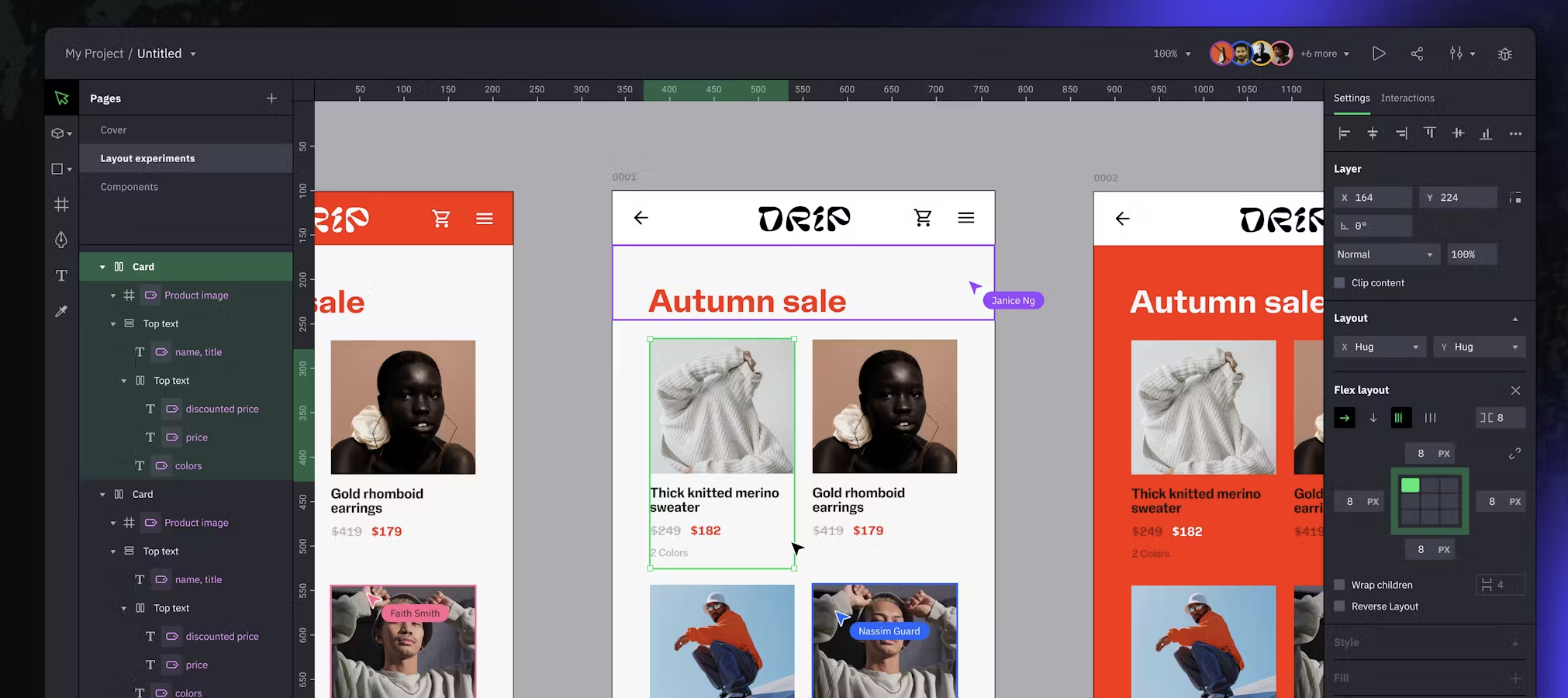
Task: Click the play preview icon
Action: [1378, 54]
